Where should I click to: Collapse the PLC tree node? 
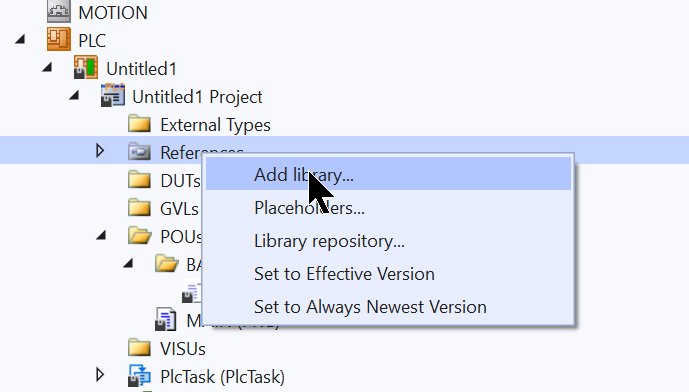(20, 40)
